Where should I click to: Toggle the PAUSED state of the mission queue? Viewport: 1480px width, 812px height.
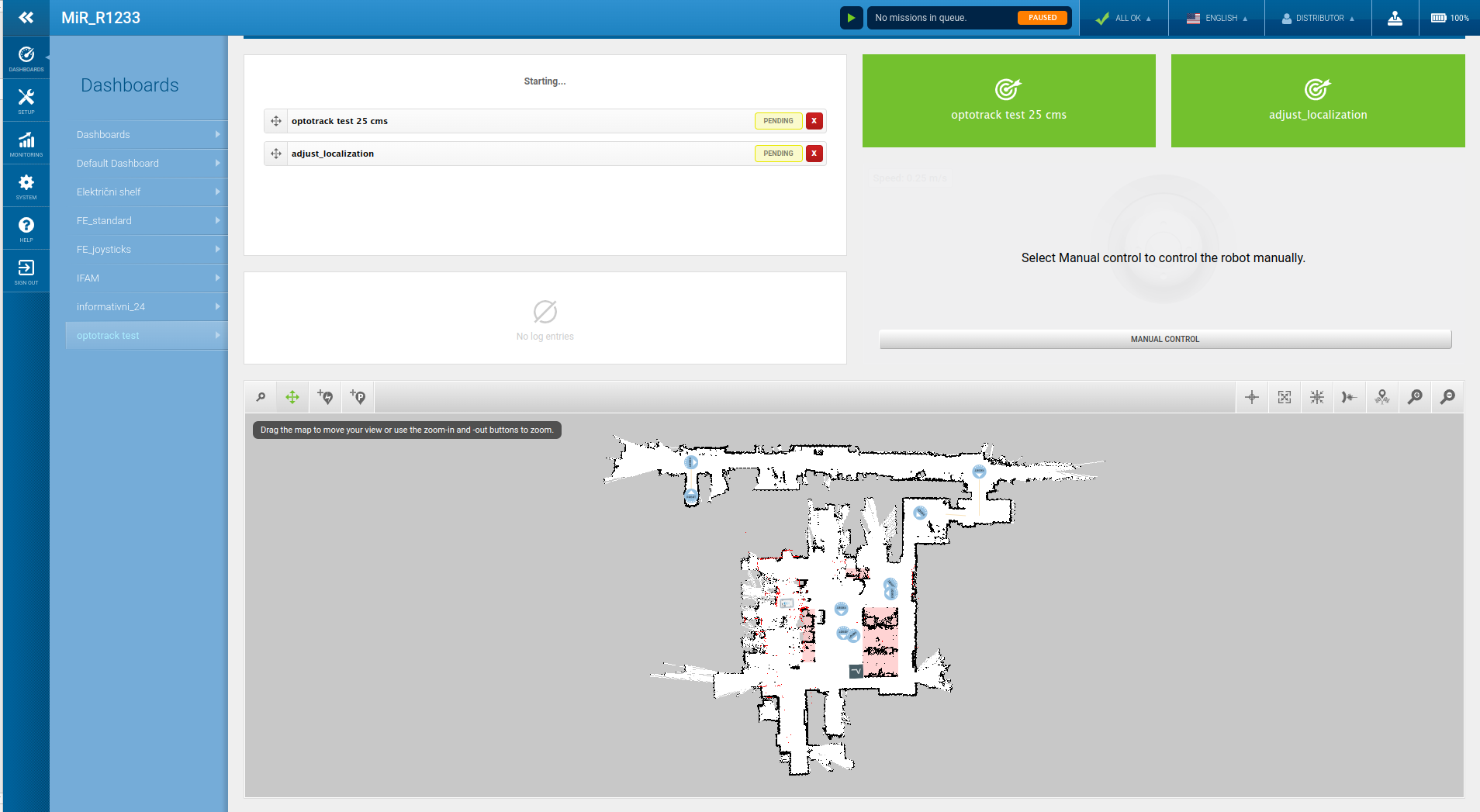(x=1043, y=17)
